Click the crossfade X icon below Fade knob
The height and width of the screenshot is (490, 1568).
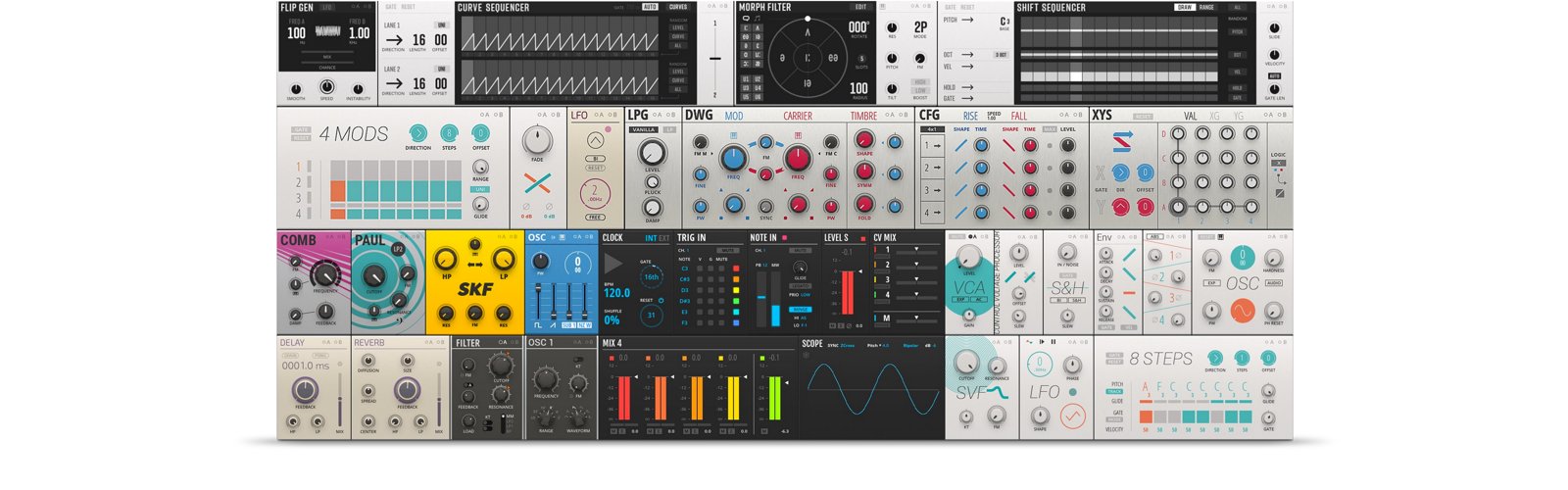(537, 183)
